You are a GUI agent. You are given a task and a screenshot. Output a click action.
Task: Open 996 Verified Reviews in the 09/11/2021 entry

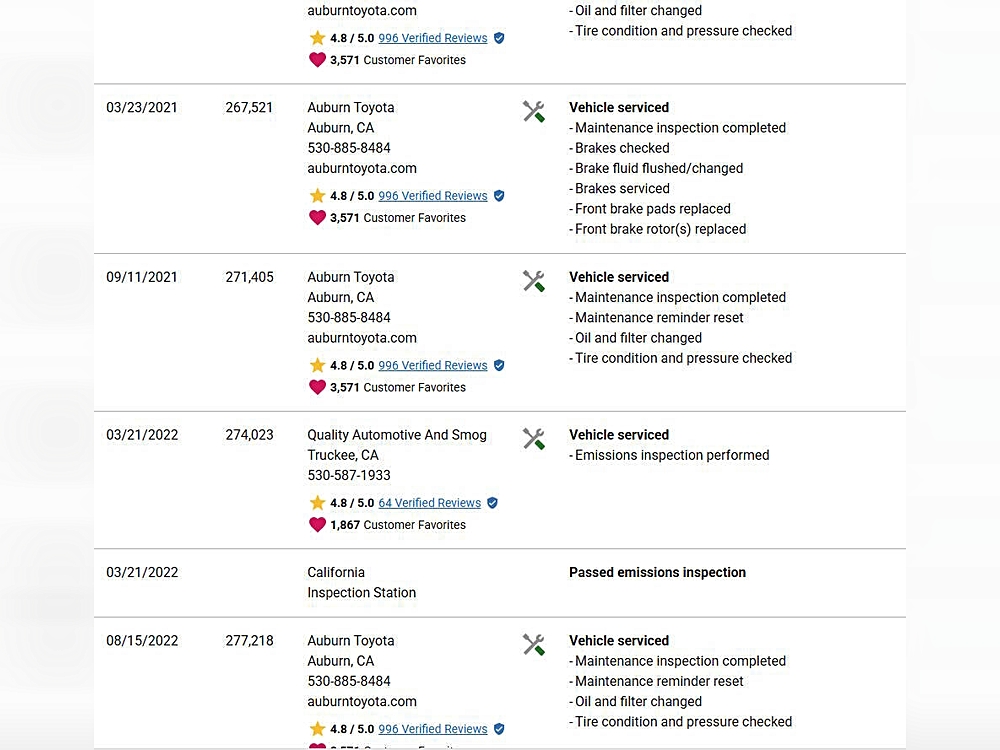(432, 365)
